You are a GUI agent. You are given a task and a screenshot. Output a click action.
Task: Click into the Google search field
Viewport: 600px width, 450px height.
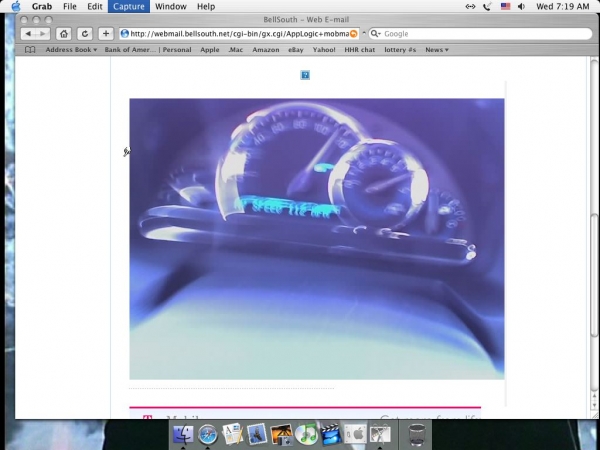click(x=475, y=34)
